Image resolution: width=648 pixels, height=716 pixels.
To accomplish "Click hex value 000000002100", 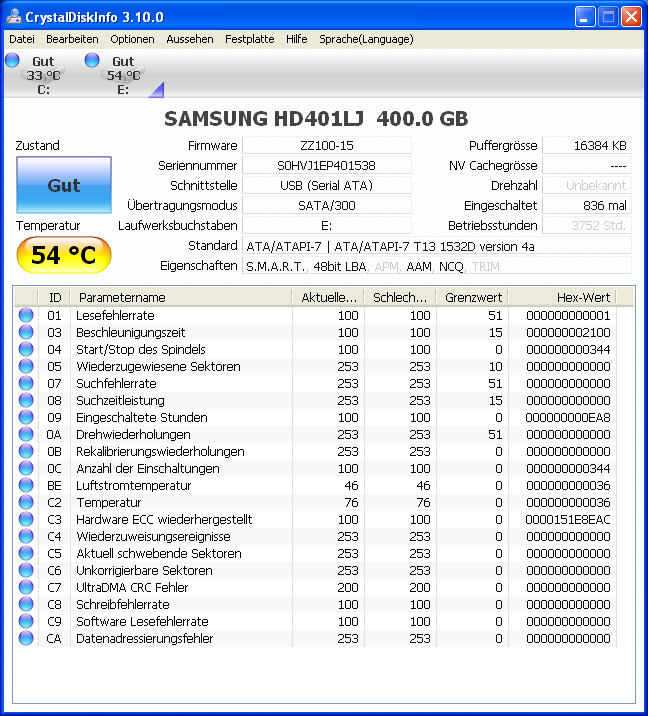I will (568, 332).
